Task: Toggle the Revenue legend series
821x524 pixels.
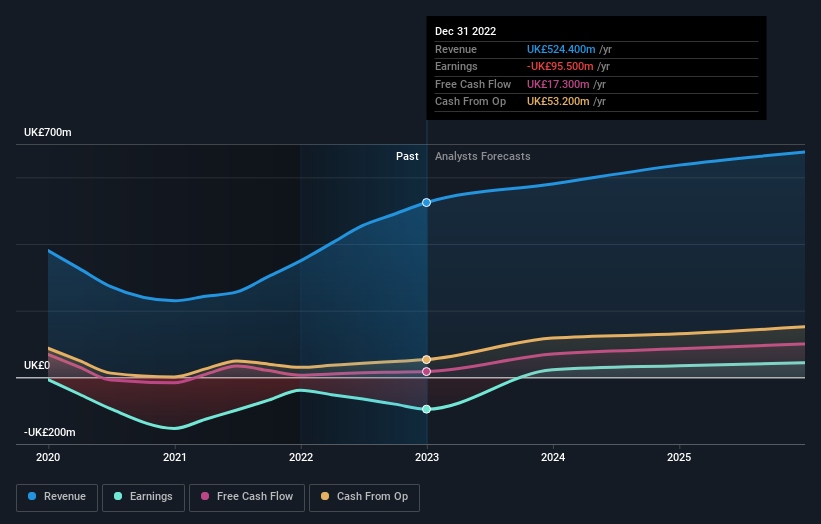Action: (x=57, y=497)
